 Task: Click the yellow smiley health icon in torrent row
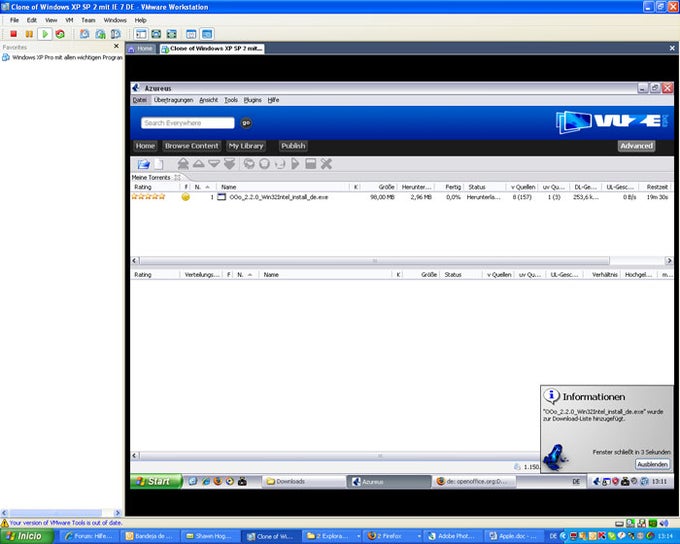(186, 197)
